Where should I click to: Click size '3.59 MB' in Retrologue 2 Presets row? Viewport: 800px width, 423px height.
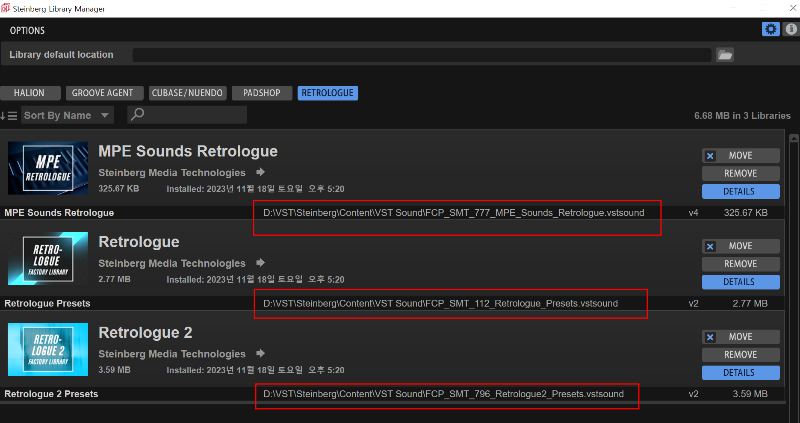coord(750,394)
